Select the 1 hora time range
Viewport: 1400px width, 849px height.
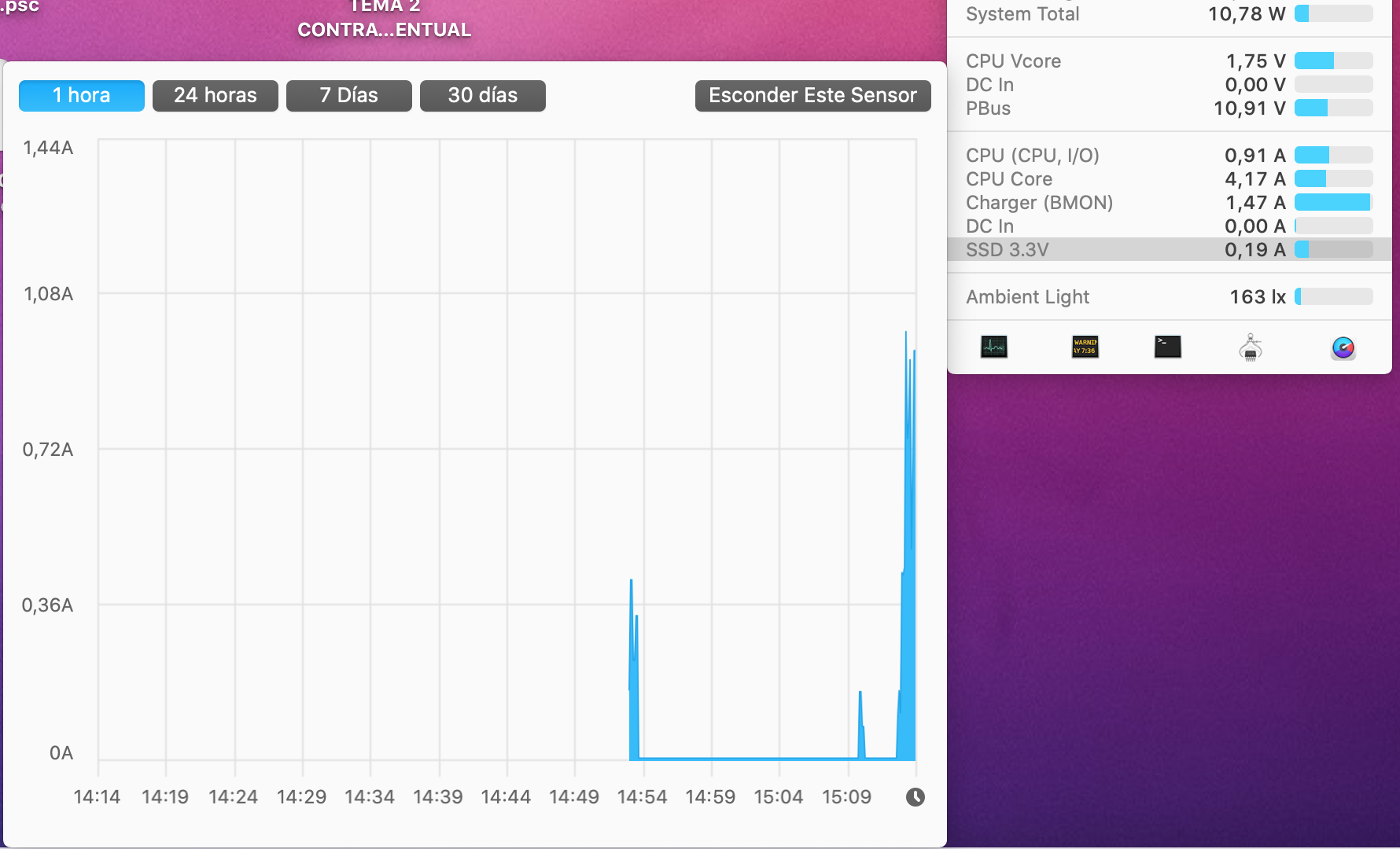click(x=82, y=96)
